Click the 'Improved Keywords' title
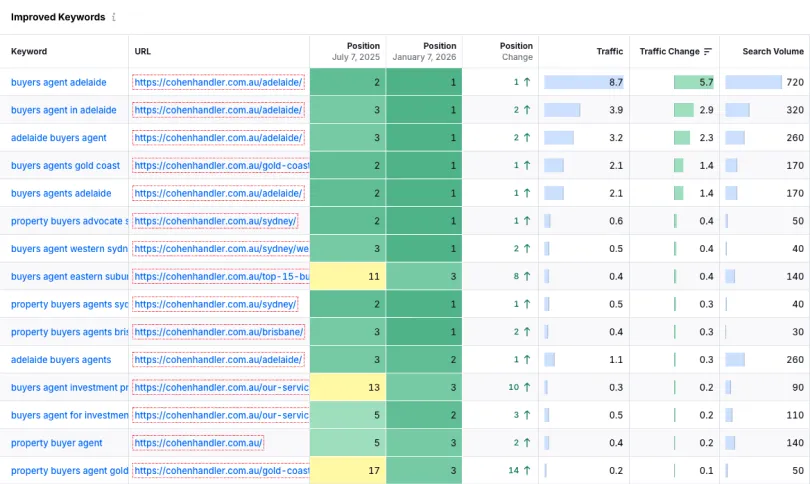The image size is (810, 484). pyautogui.click(x=58, y=17)
